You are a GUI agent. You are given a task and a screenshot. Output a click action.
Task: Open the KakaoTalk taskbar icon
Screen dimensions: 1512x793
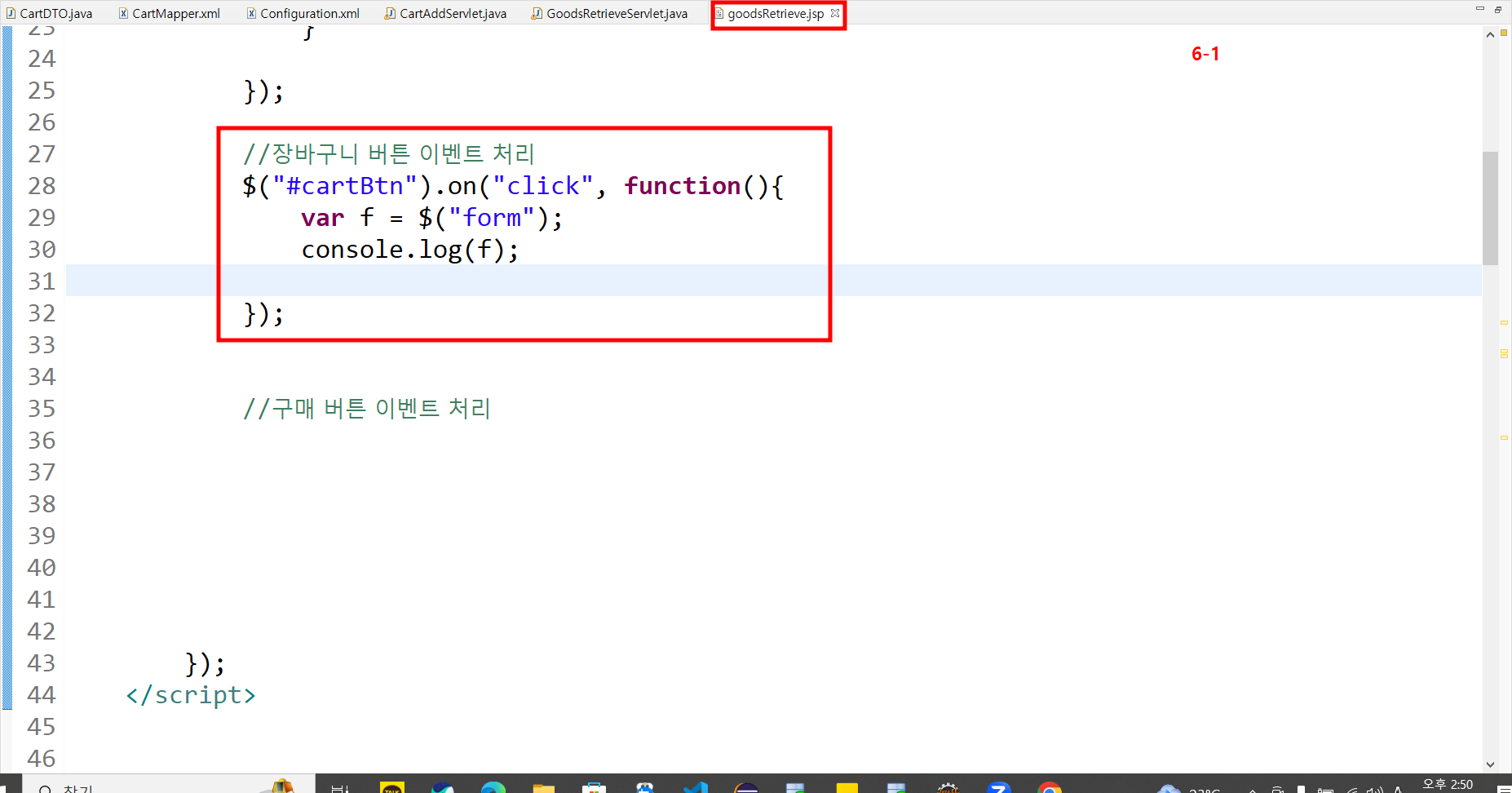392,786
